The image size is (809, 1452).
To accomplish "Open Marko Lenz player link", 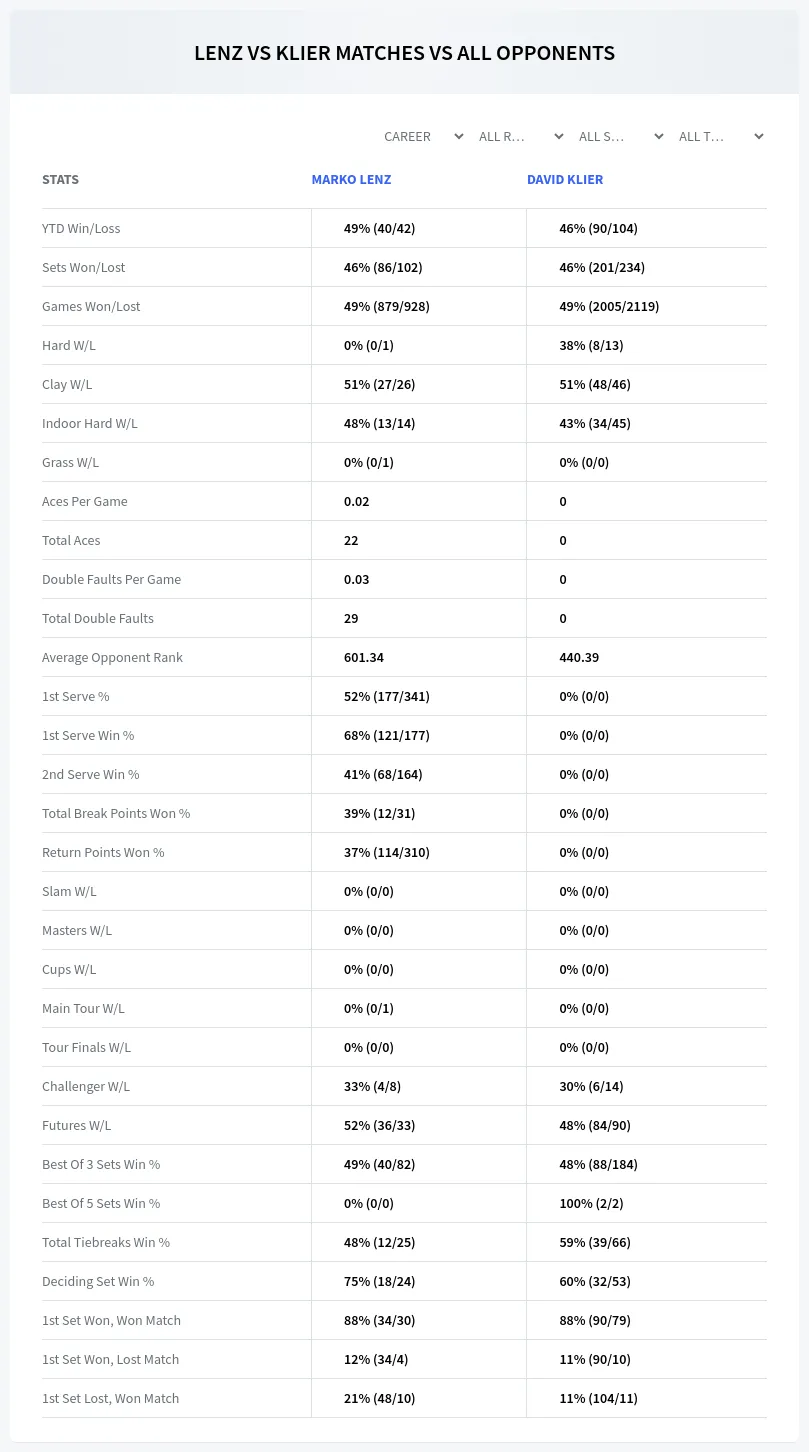I will [x=351, y=180].
